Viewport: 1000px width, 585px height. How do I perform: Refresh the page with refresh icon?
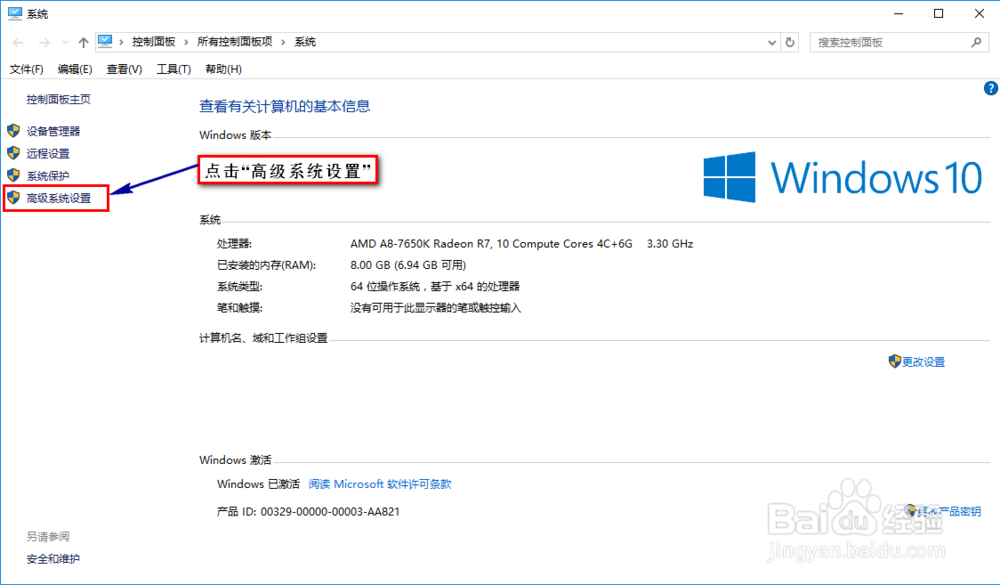tap(790, 42)
